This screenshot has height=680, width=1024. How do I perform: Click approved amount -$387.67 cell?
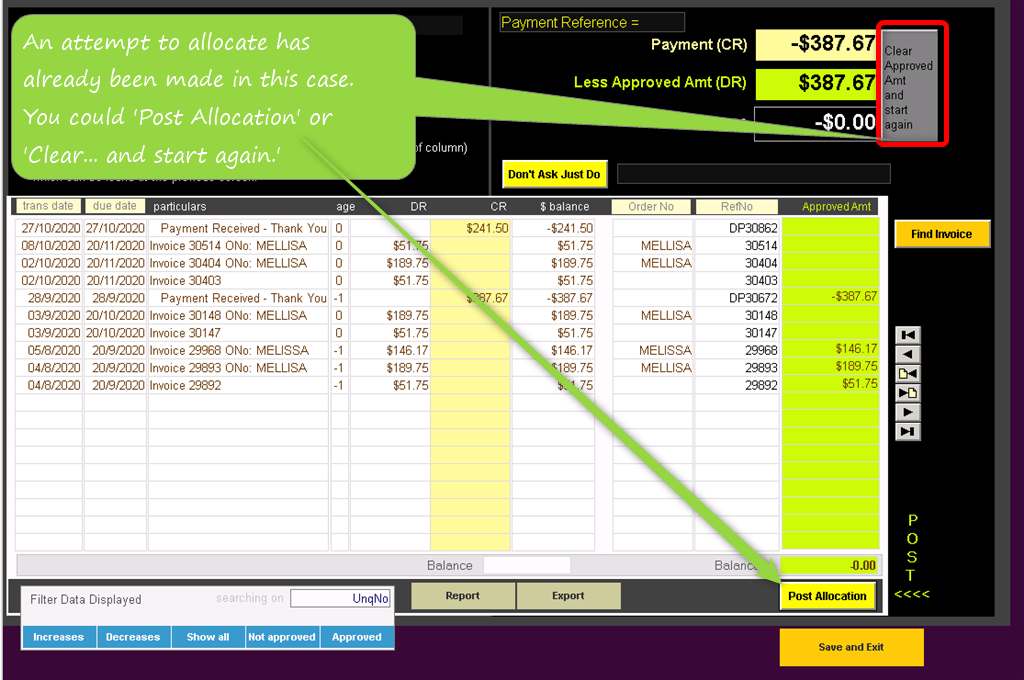point(830,297)
